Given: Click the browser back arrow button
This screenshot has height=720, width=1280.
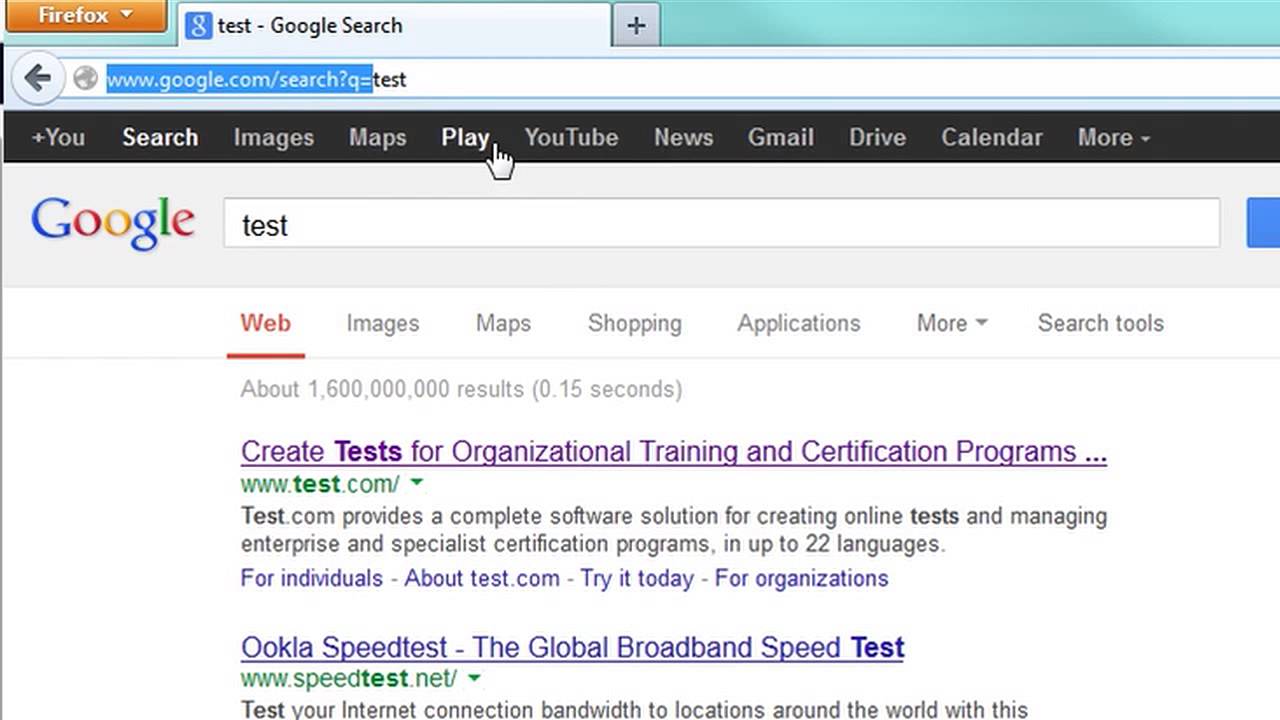Looking at the screenshot, I should click(37, 78).
